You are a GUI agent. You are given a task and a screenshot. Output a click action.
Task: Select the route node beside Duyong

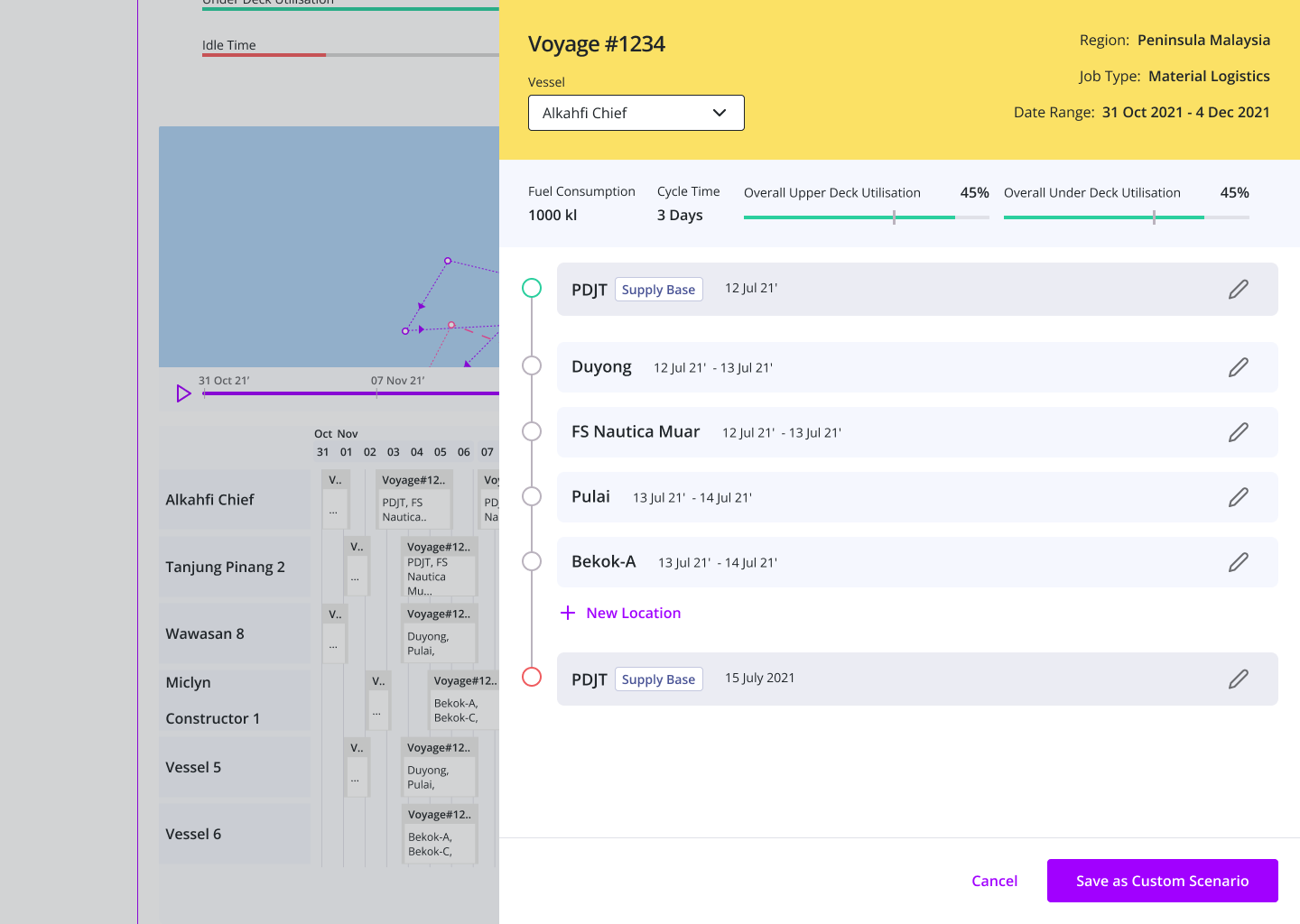[x=532, y=365]
